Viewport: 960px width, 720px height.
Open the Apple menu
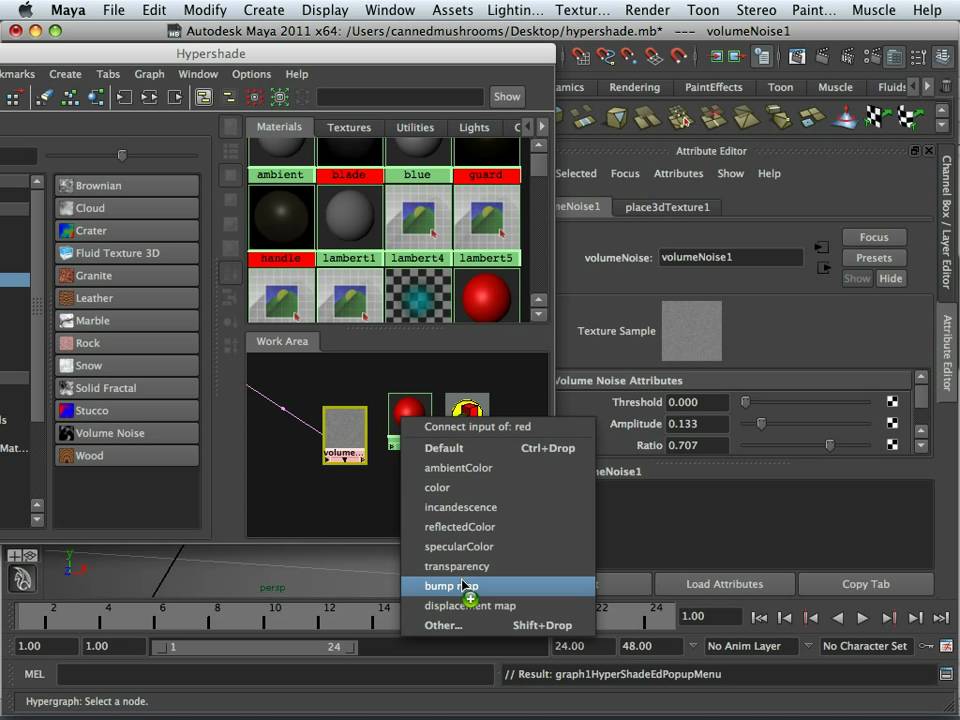coord(26,10)
